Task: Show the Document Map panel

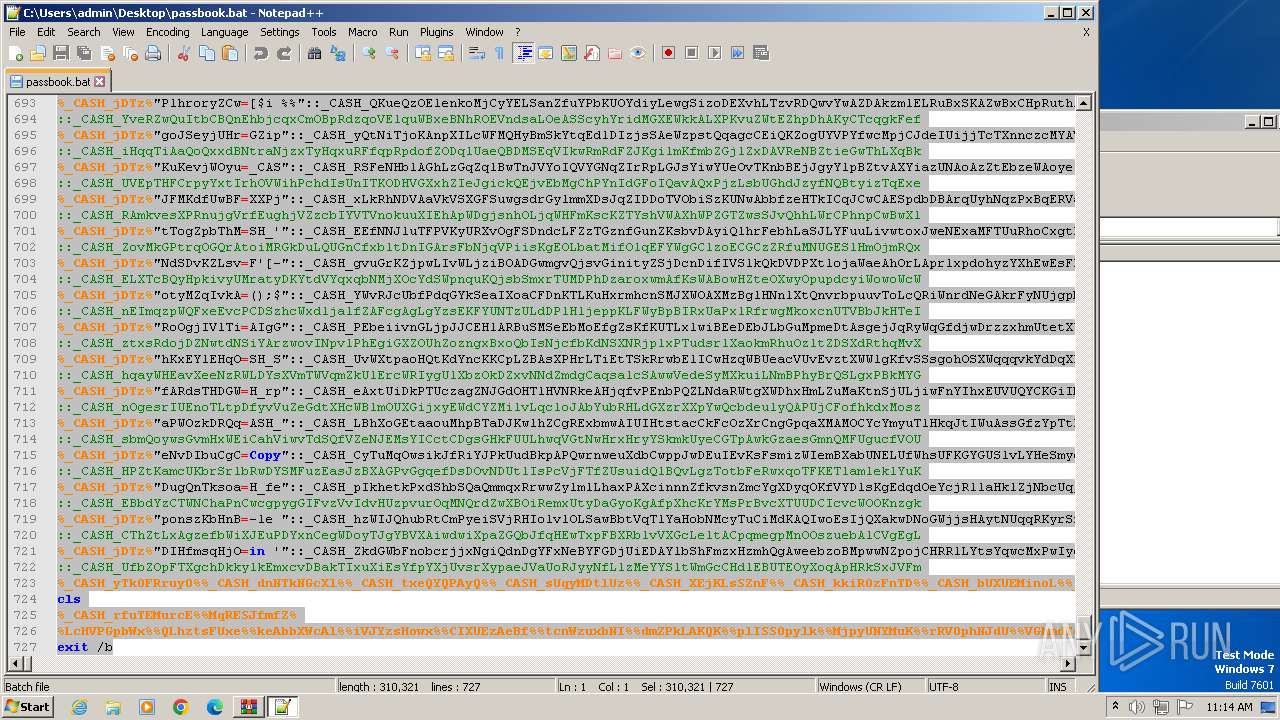Action: 569,53
